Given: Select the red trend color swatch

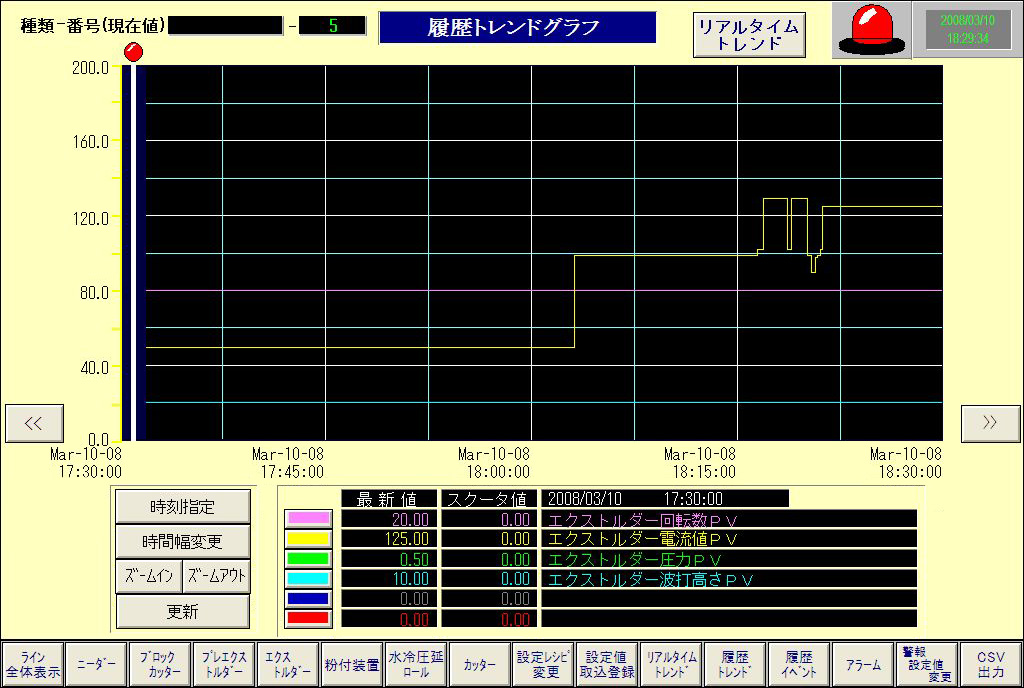Looking at the screenshot, I should click(308, 618).
